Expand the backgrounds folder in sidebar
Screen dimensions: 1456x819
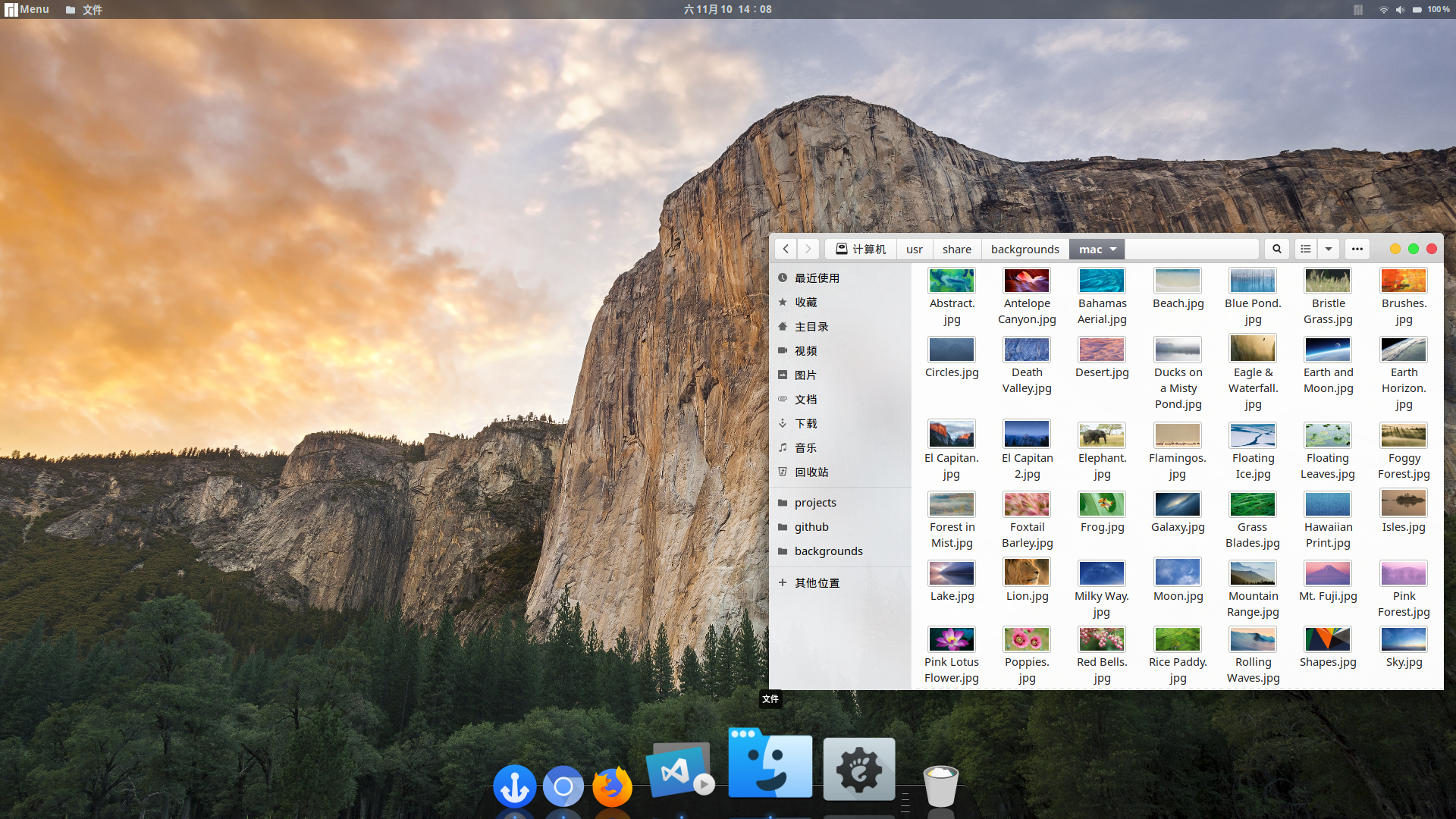pyautogui.click(x=828, y=550)
